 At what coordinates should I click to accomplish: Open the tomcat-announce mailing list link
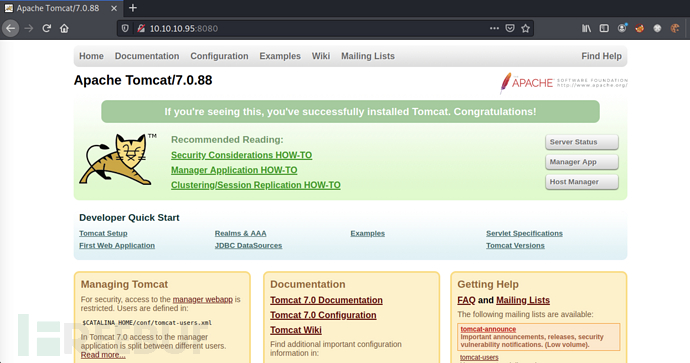488,329
